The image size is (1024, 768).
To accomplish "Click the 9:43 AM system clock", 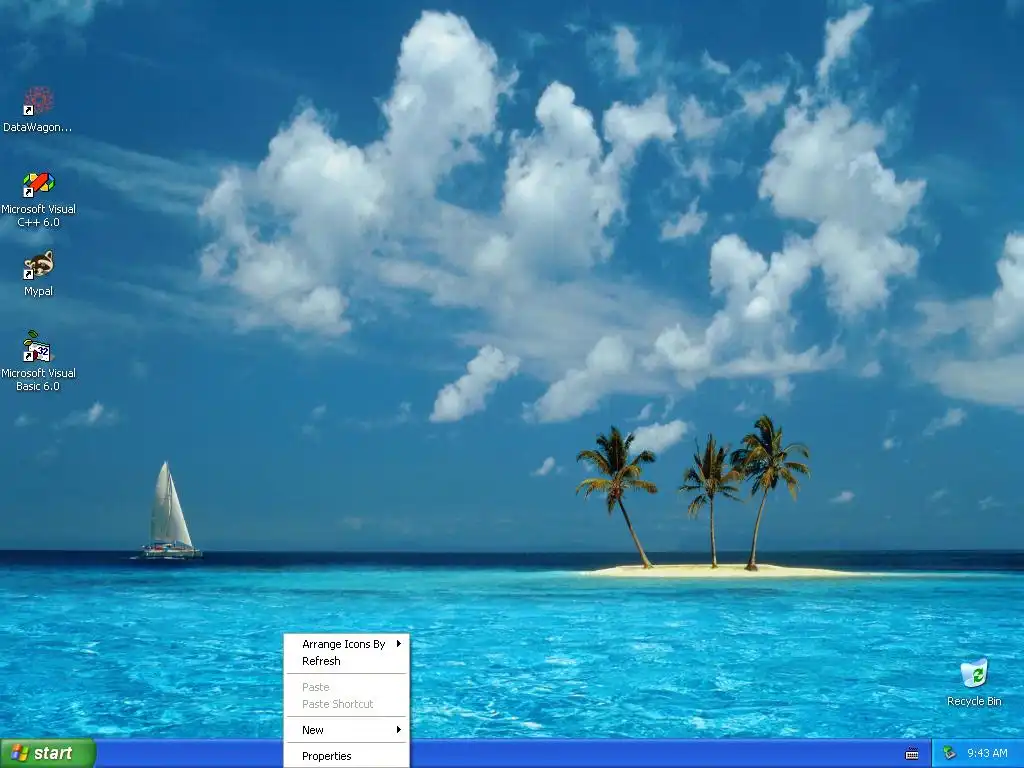I will pos(987,754).
